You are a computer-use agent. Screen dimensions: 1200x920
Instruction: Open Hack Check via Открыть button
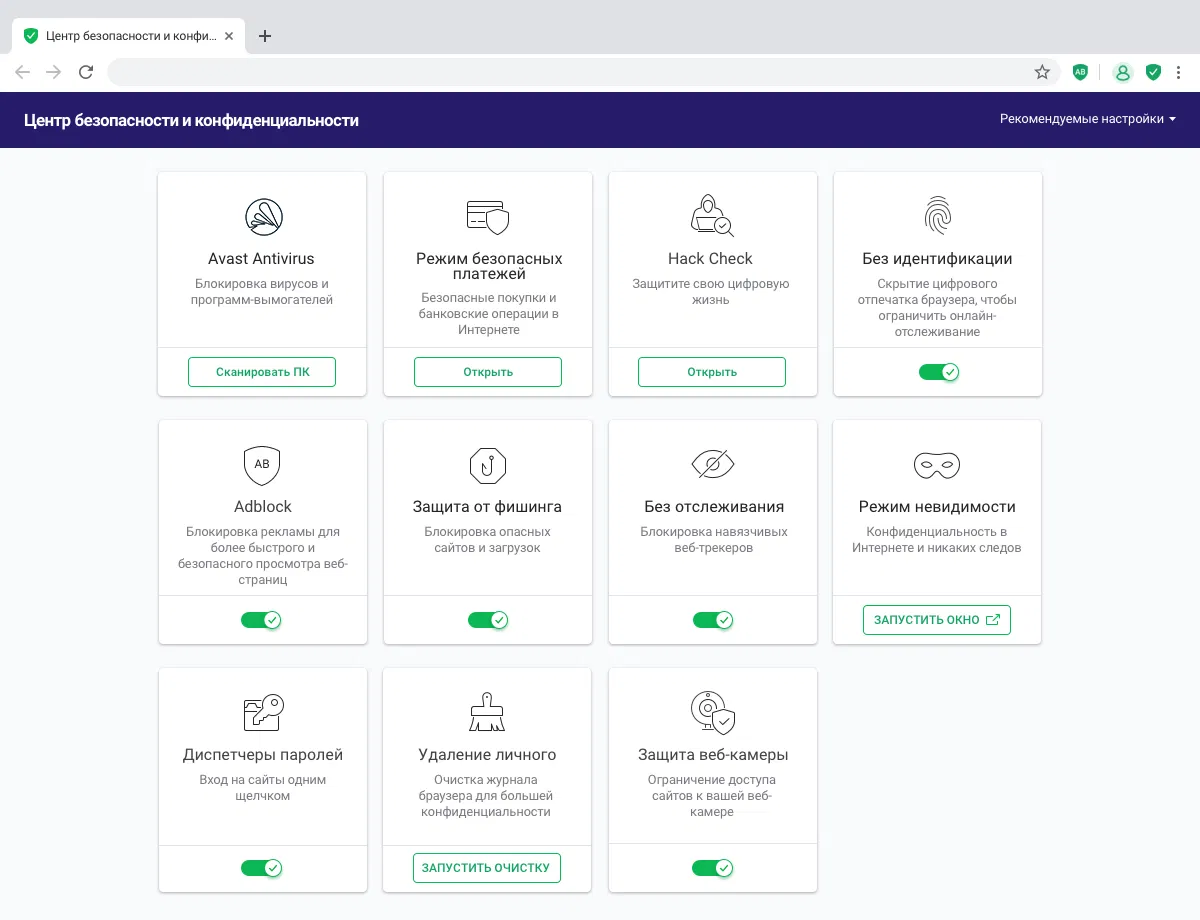pos(712,372)
